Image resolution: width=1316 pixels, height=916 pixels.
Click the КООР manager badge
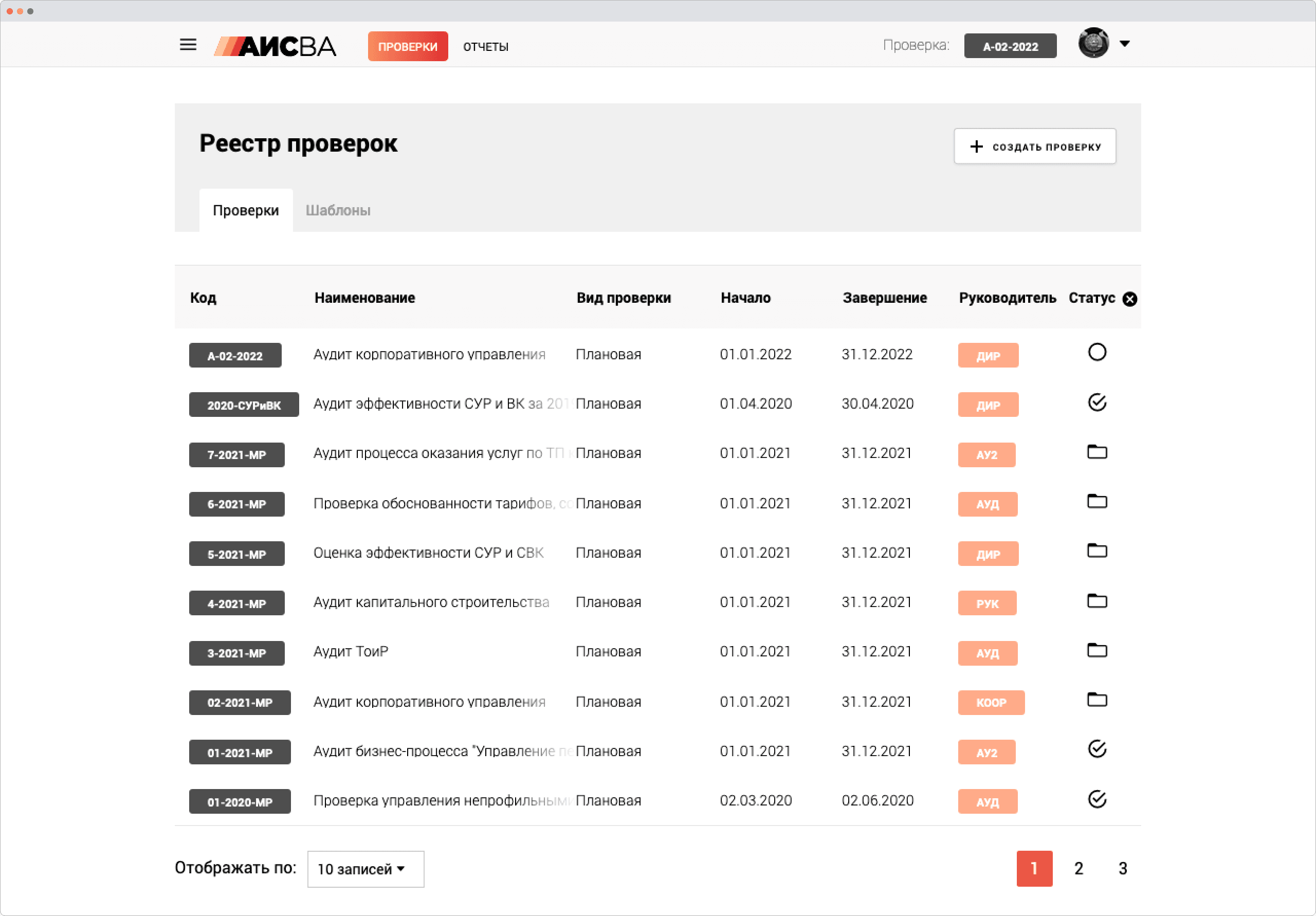tap(991, 703)
